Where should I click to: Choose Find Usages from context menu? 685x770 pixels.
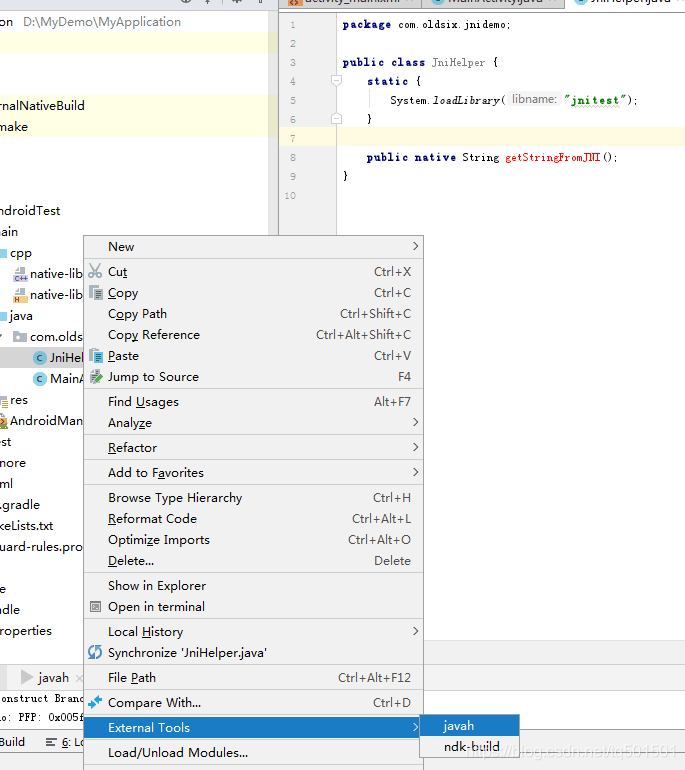click(253, 402)
